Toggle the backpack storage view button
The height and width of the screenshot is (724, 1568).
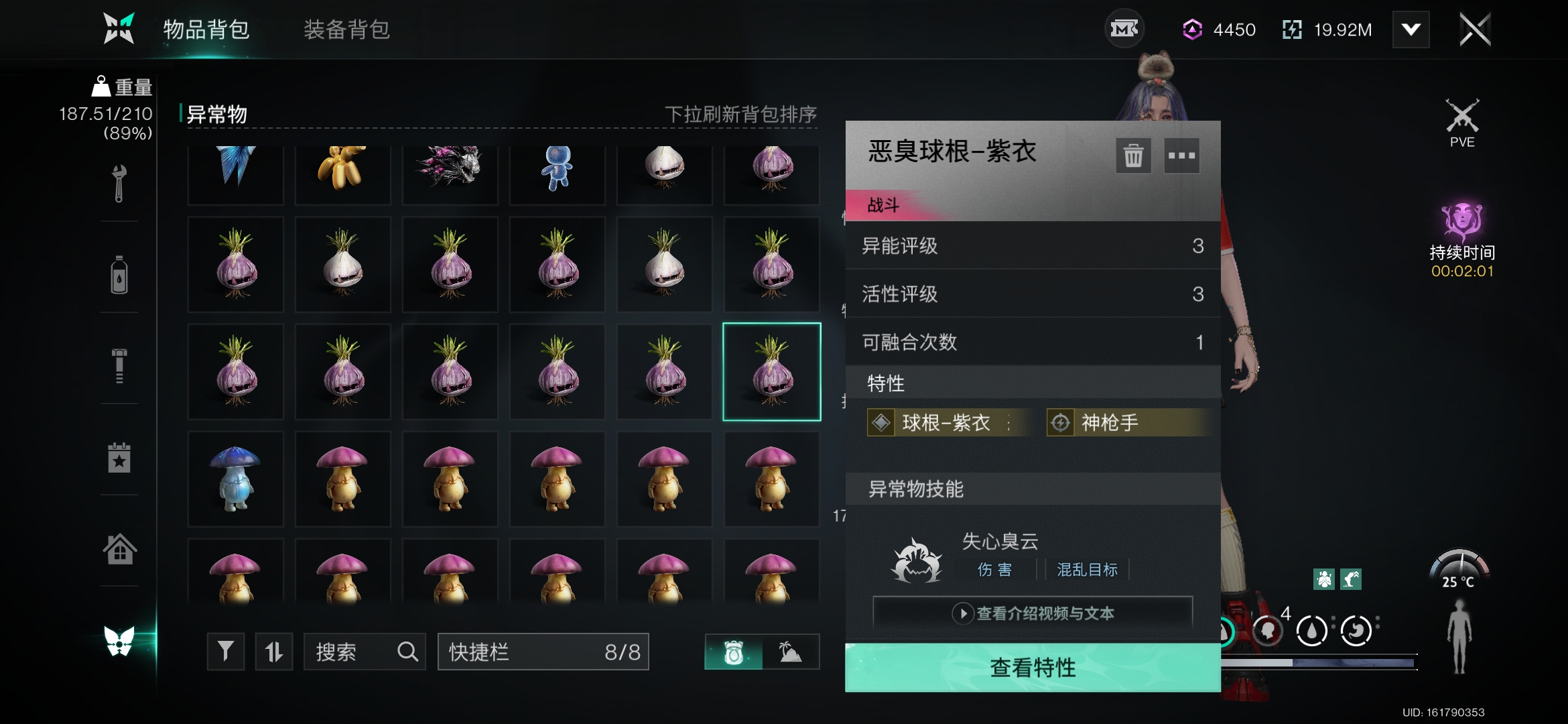(x=734, y=652)
